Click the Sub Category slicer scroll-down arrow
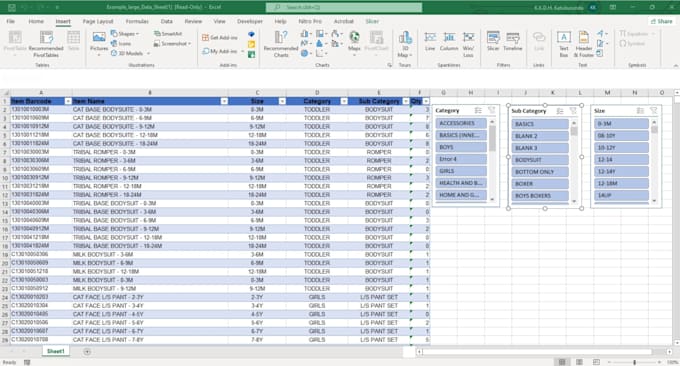This screenshot has height=366, width=680. (574, 201)
